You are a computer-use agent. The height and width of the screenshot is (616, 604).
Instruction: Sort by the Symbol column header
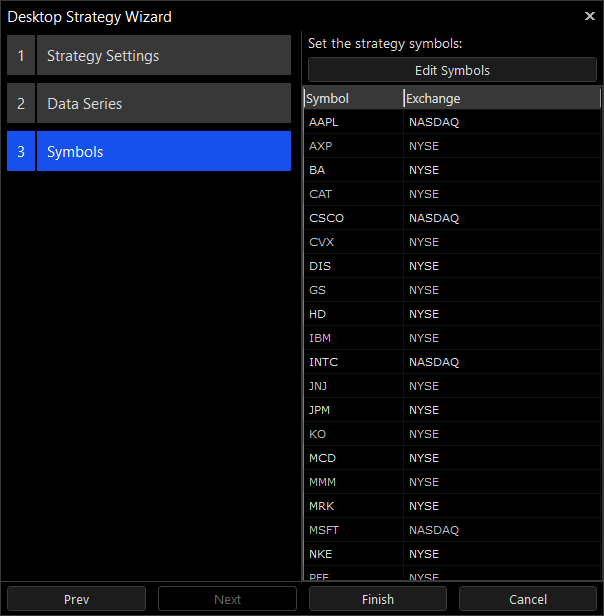pos(352,98)
